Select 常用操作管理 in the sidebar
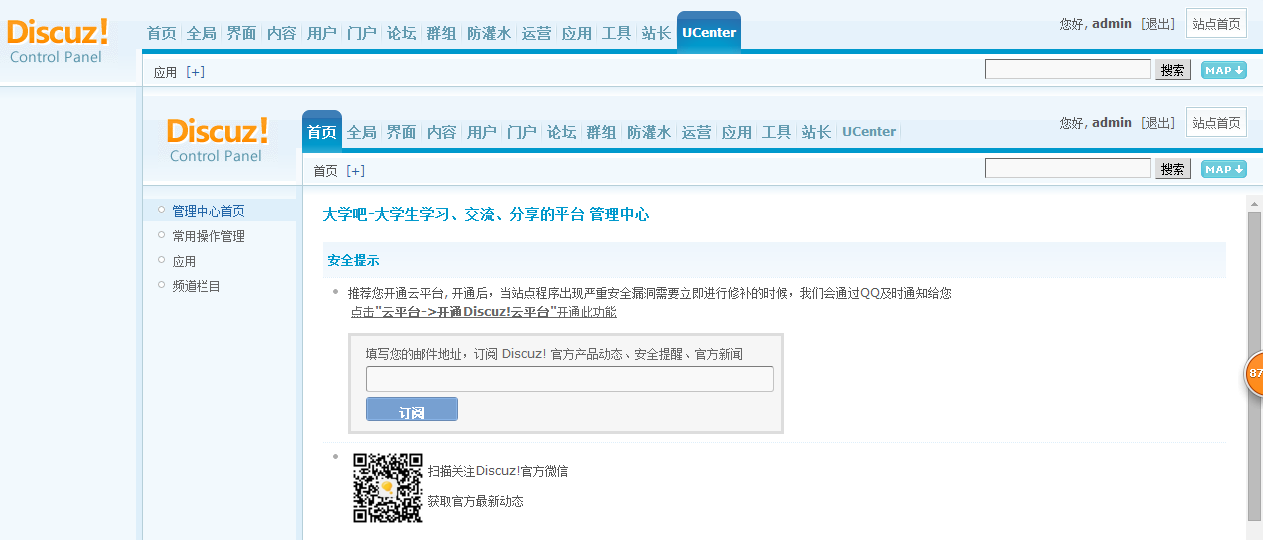 (x=208, y=236)
